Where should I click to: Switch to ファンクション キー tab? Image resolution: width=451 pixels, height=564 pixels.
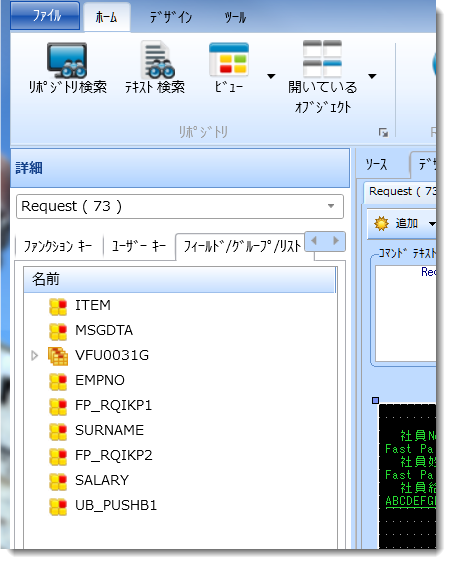(58, 246)
